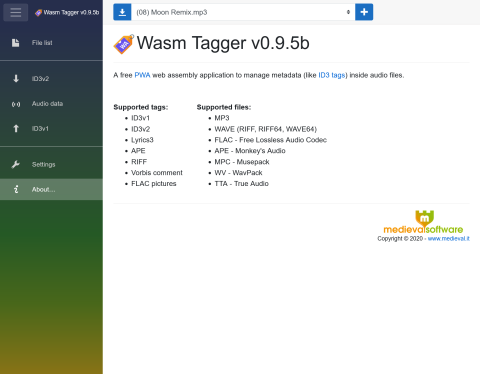The height and width of the screenshot is (374, 480).
Task: Click 'TTA - True Audio' item
Action: [x=241, y=184]
